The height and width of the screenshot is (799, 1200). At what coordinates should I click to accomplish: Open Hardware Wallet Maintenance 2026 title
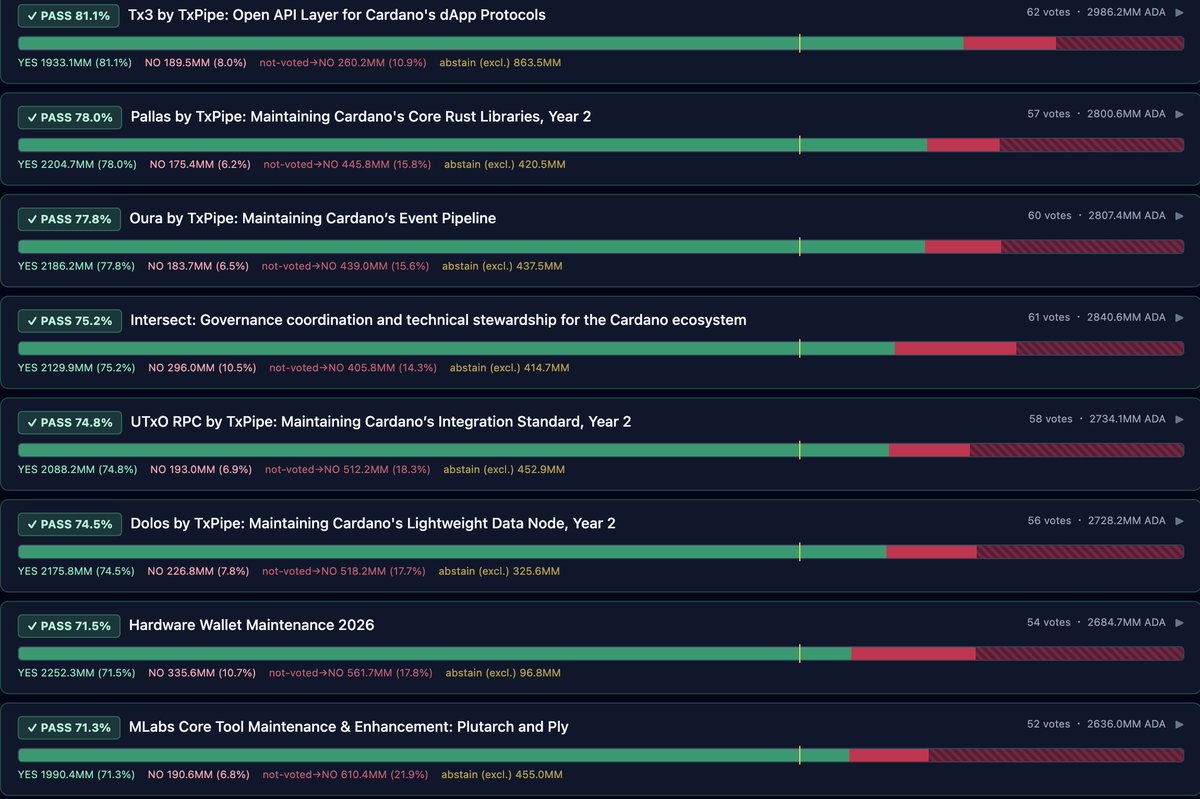(252, 625)
